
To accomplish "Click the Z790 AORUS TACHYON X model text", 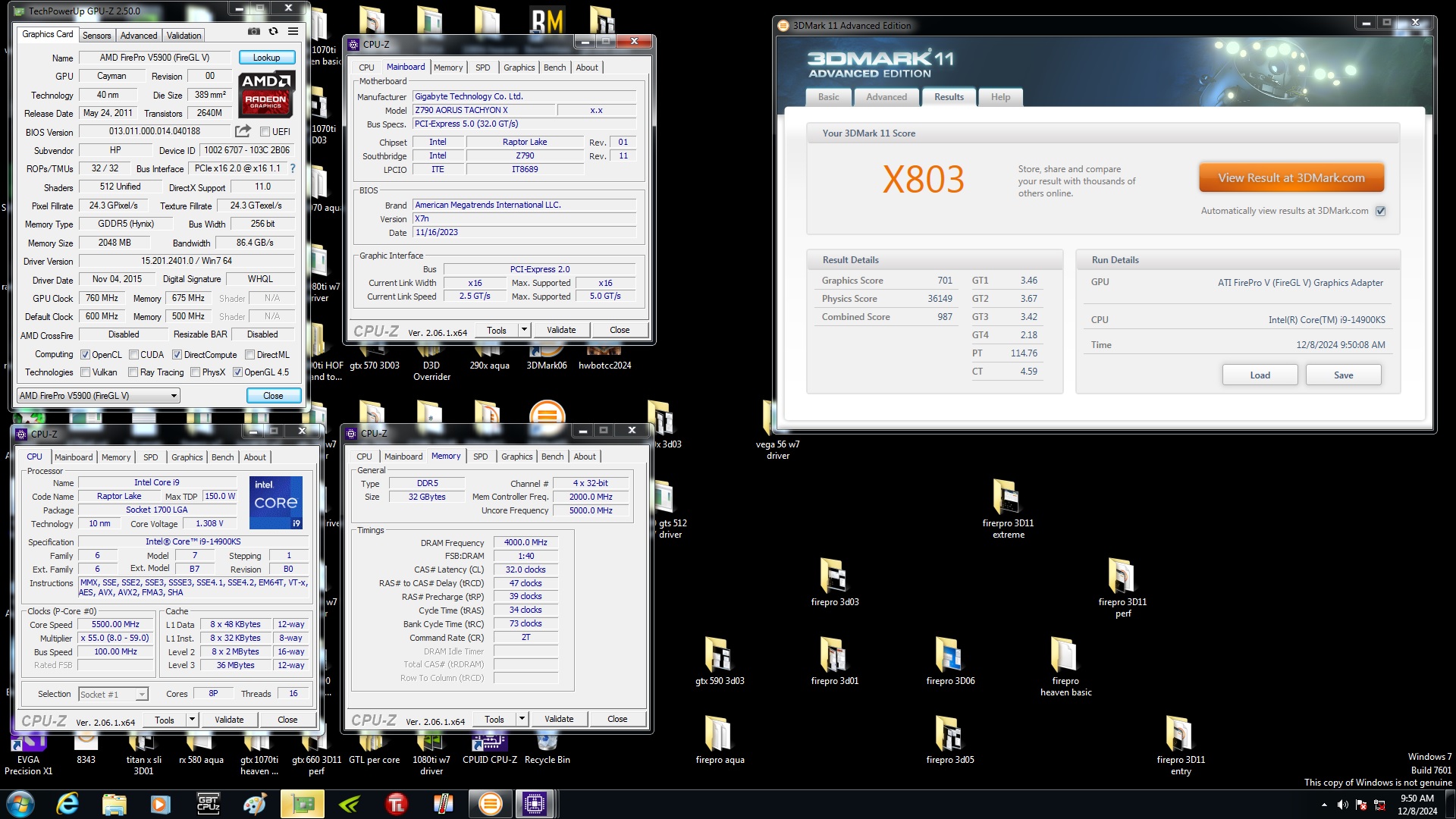I will pos(461,110).
